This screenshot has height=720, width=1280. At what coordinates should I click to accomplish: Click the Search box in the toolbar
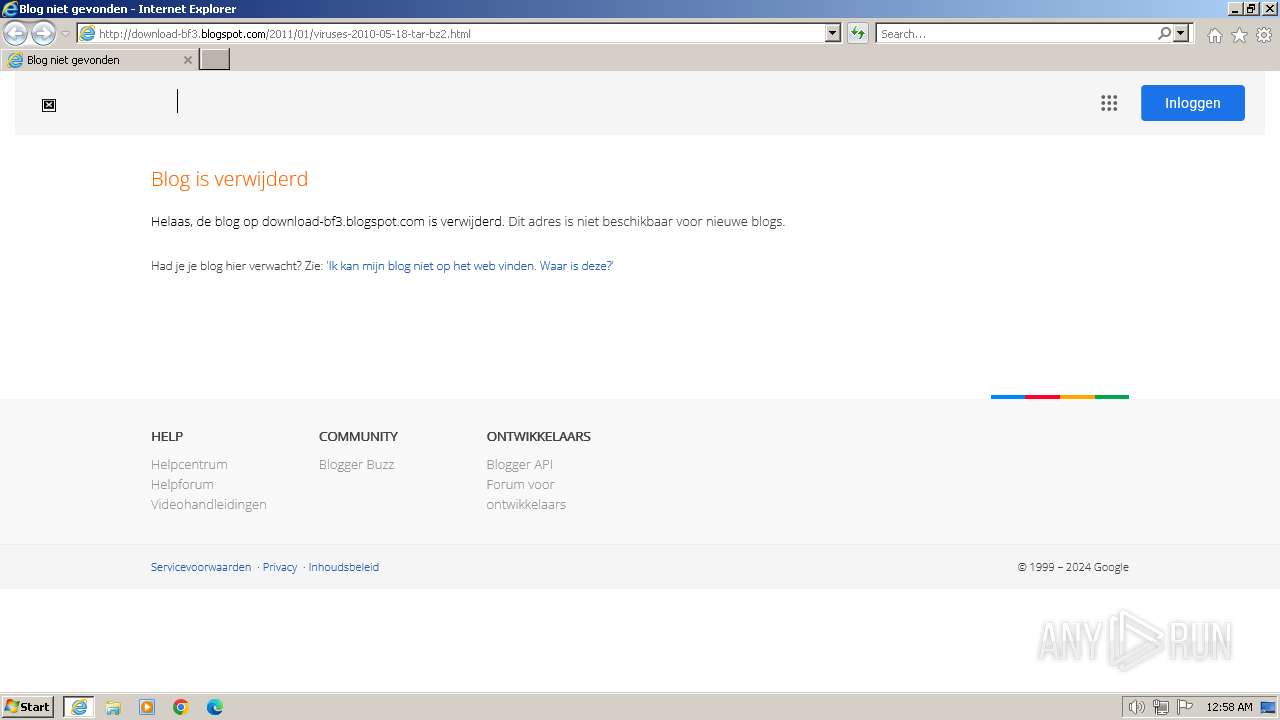(1016, 34)
